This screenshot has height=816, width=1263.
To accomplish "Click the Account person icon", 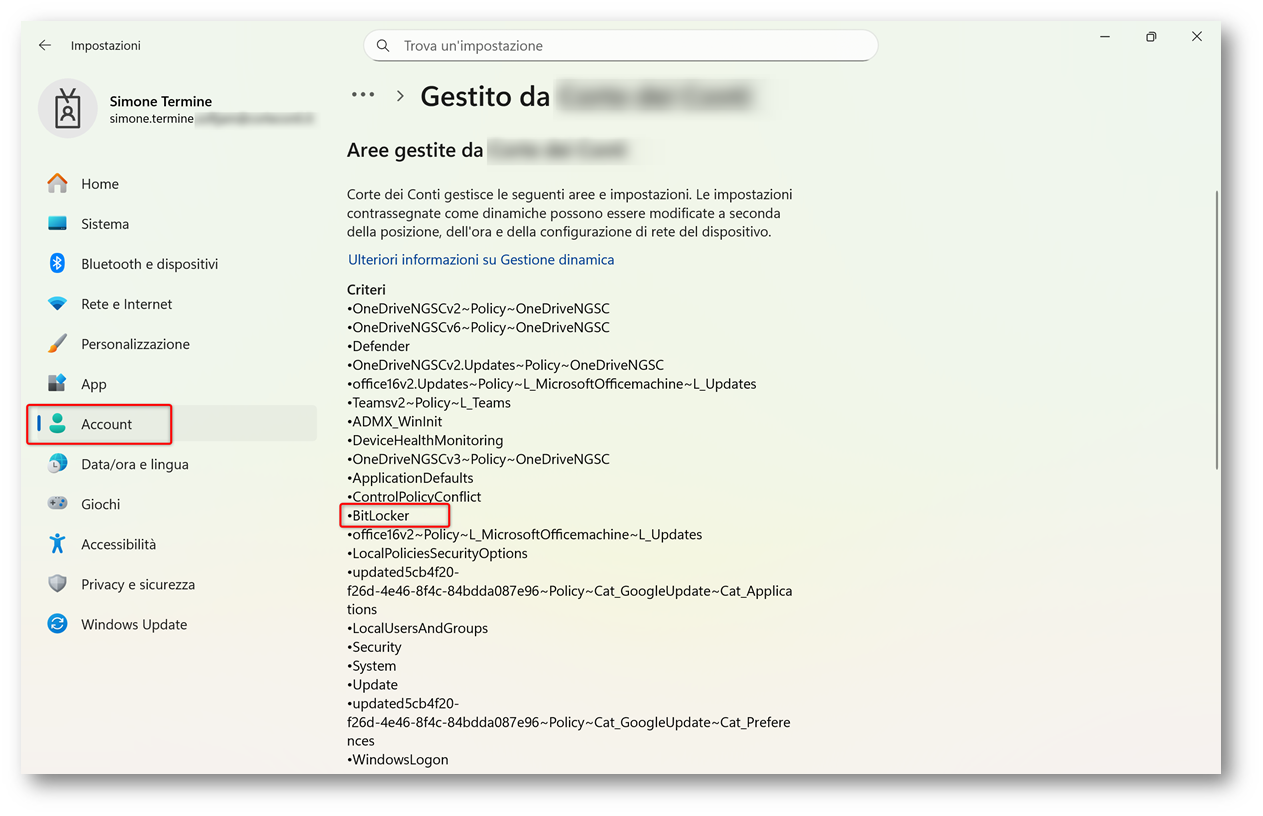I will coord(58,424).
